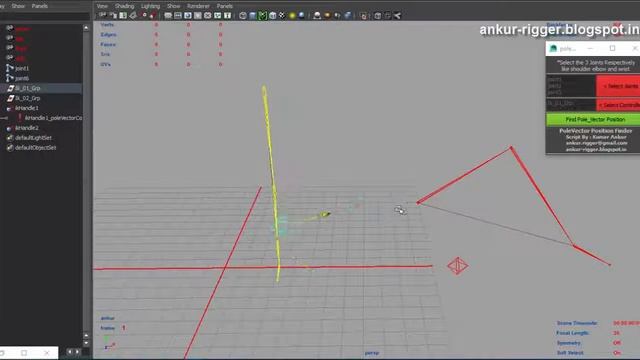
Task: Select the highlighted 01_Grp outliner node
Action: click(x=28, y=88)
